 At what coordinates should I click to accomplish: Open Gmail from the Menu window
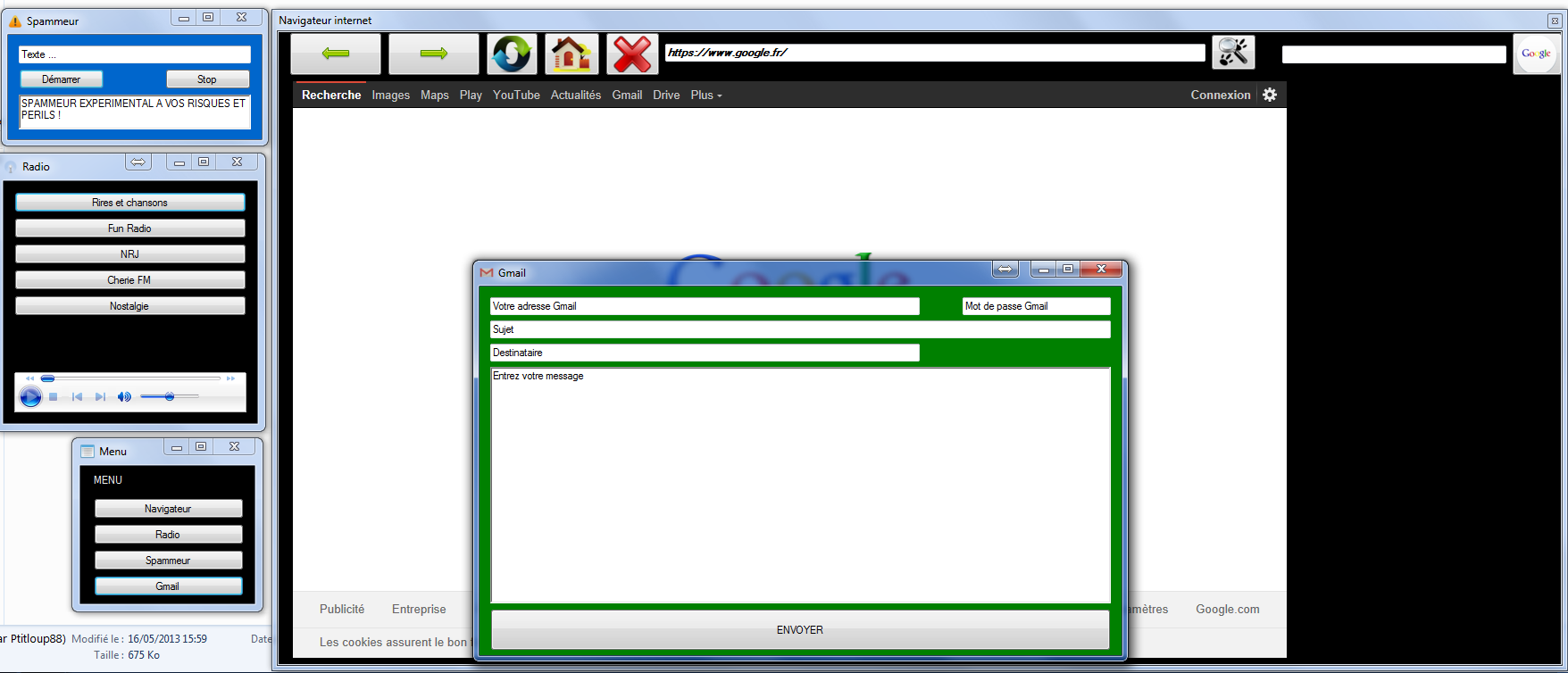[168, 586]
